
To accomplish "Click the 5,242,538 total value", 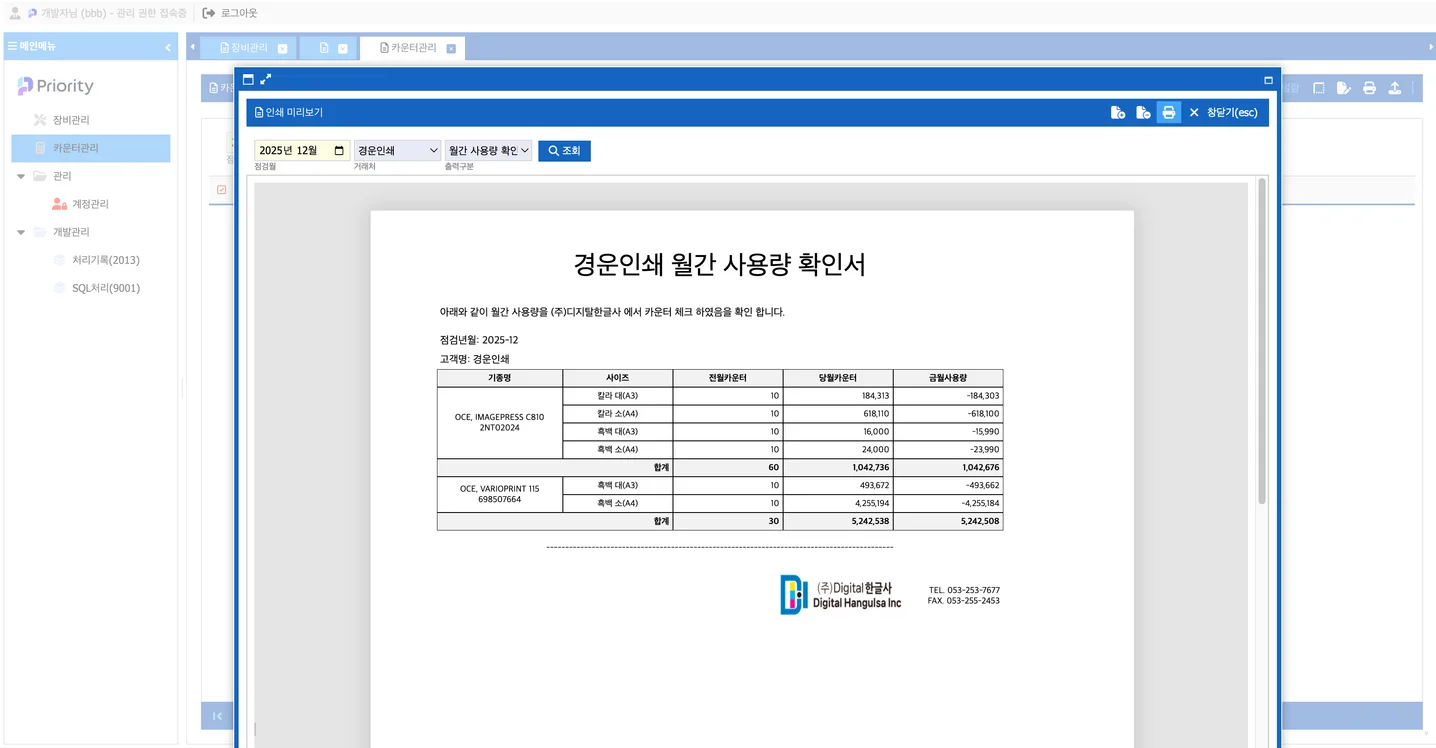I will [869, 521].
